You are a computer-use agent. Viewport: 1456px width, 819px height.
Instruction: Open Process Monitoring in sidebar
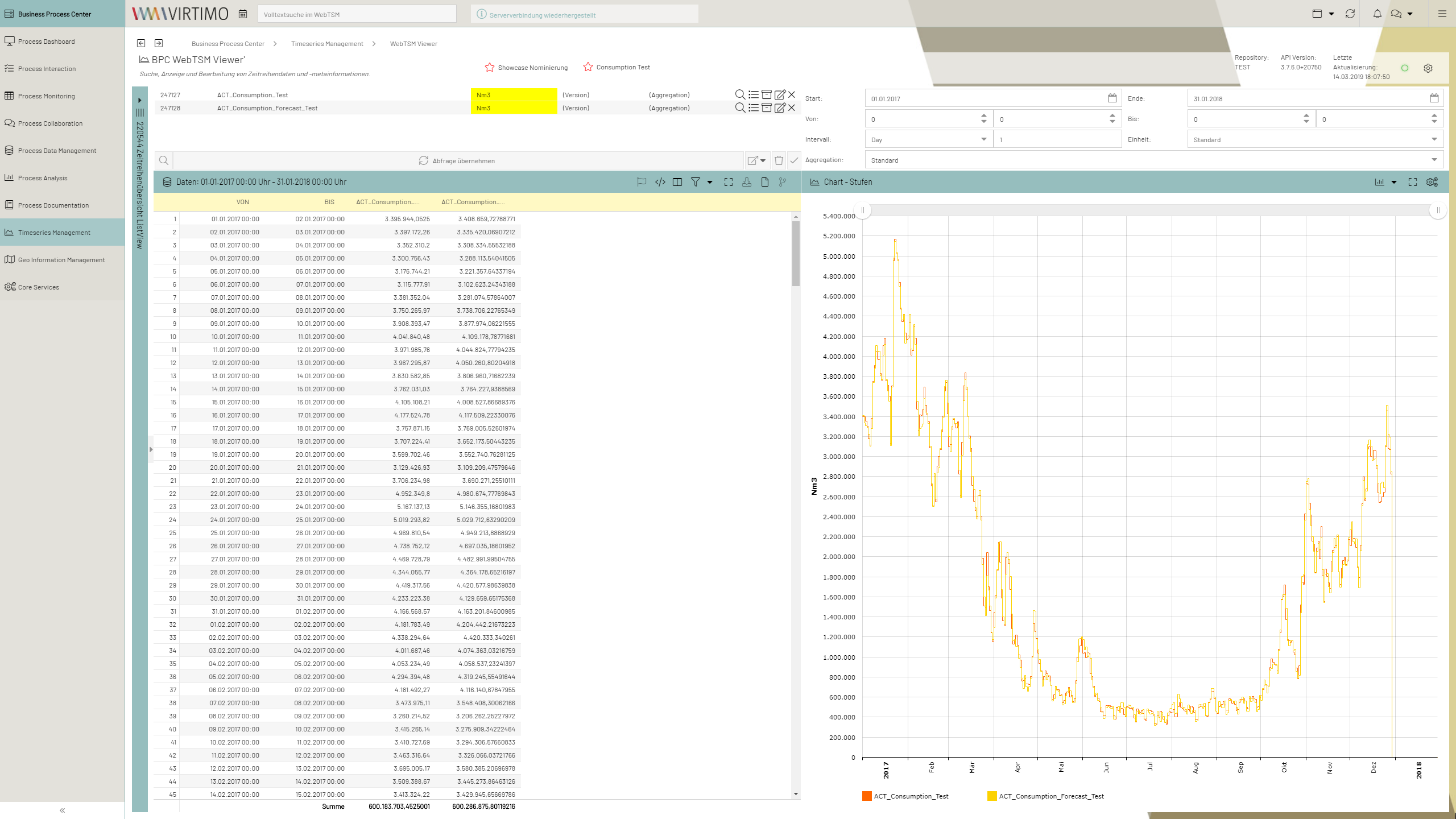[x=63, y=96]
